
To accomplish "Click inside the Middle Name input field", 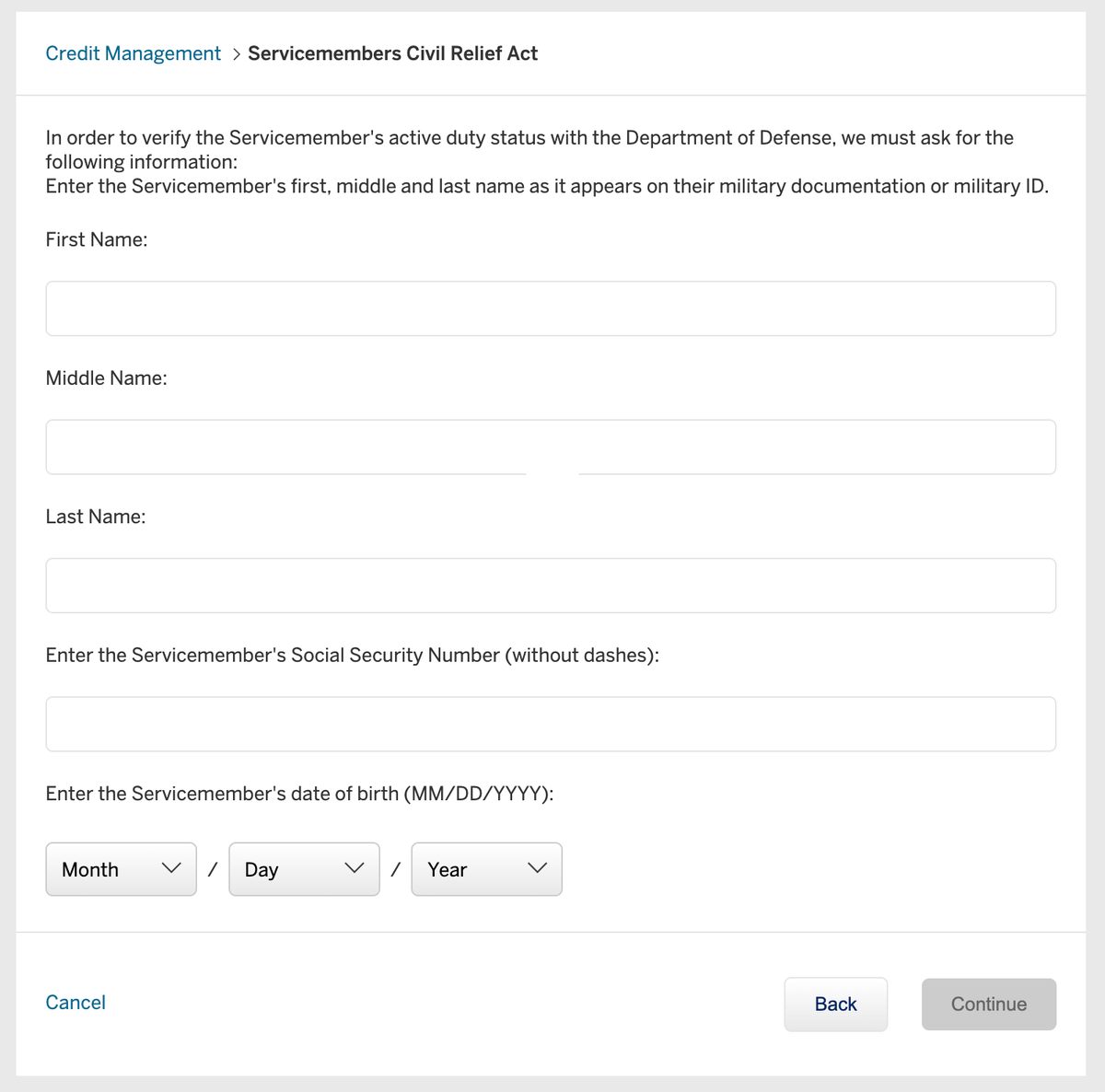I will 551,447.
